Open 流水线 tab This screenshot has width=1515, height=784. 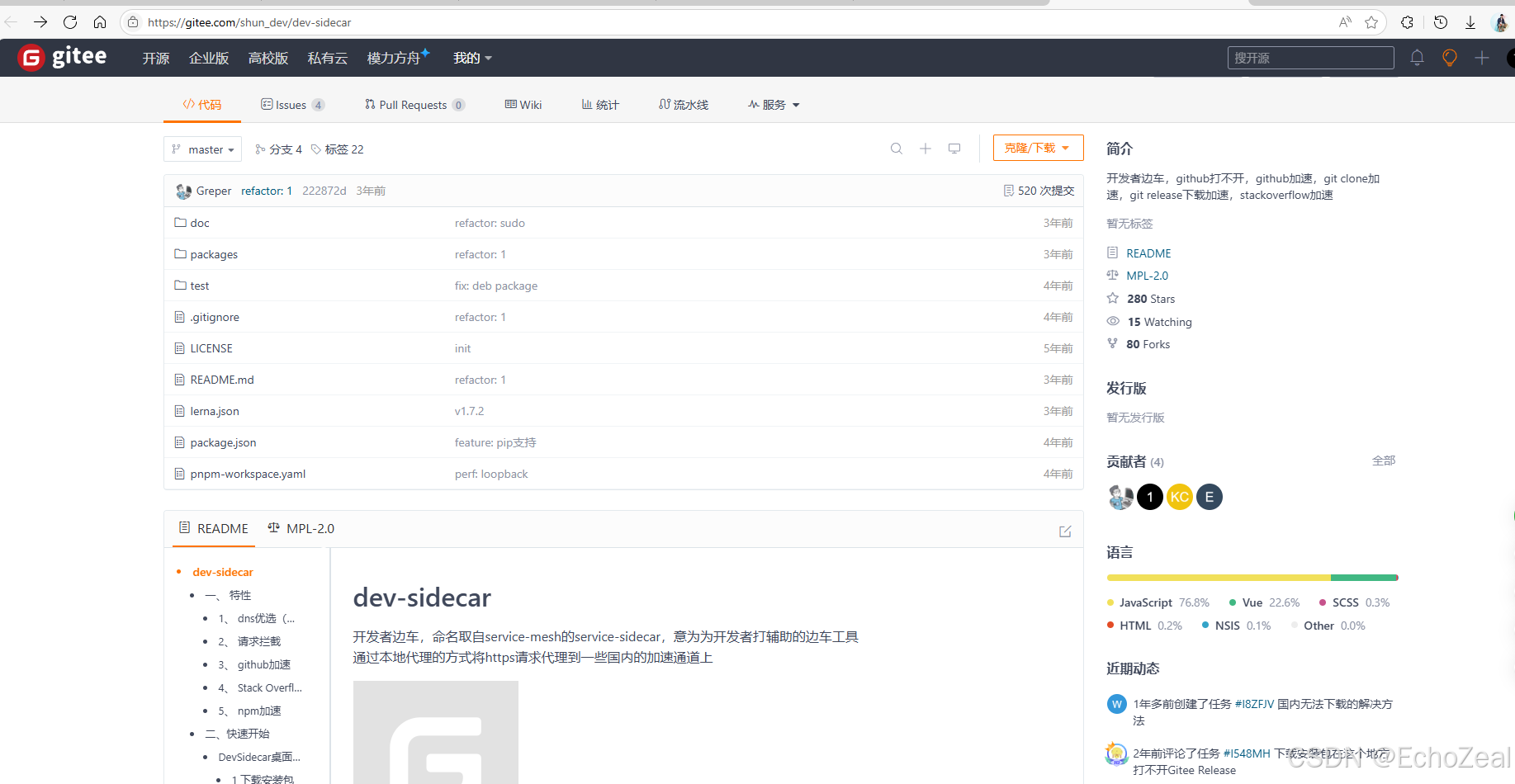point(684,105)
